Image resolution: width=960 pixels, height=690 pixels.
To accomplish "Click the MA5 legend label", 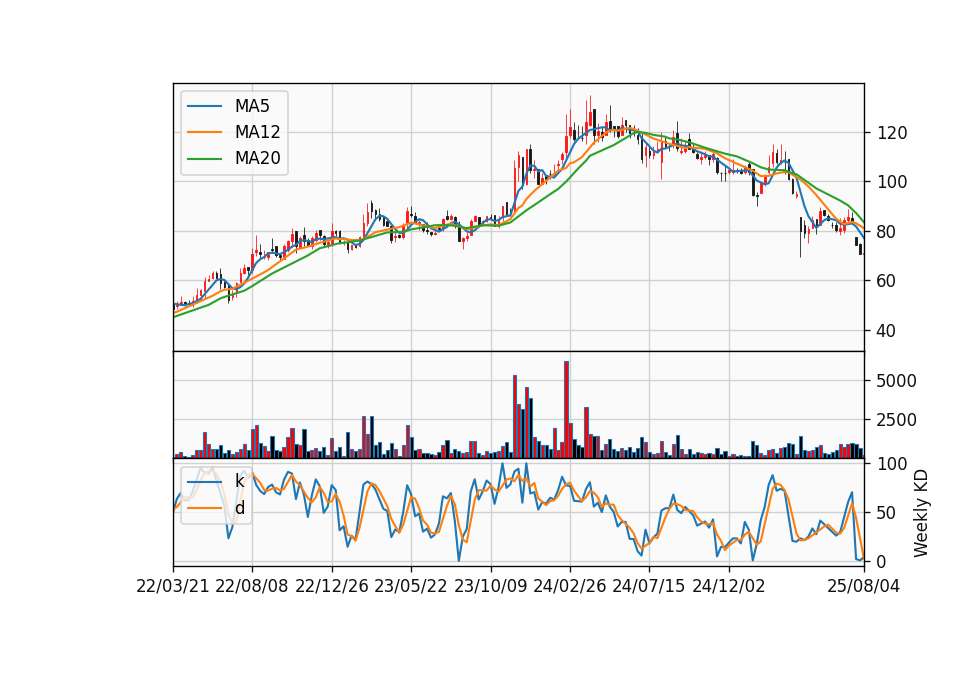I will [252, 106].
